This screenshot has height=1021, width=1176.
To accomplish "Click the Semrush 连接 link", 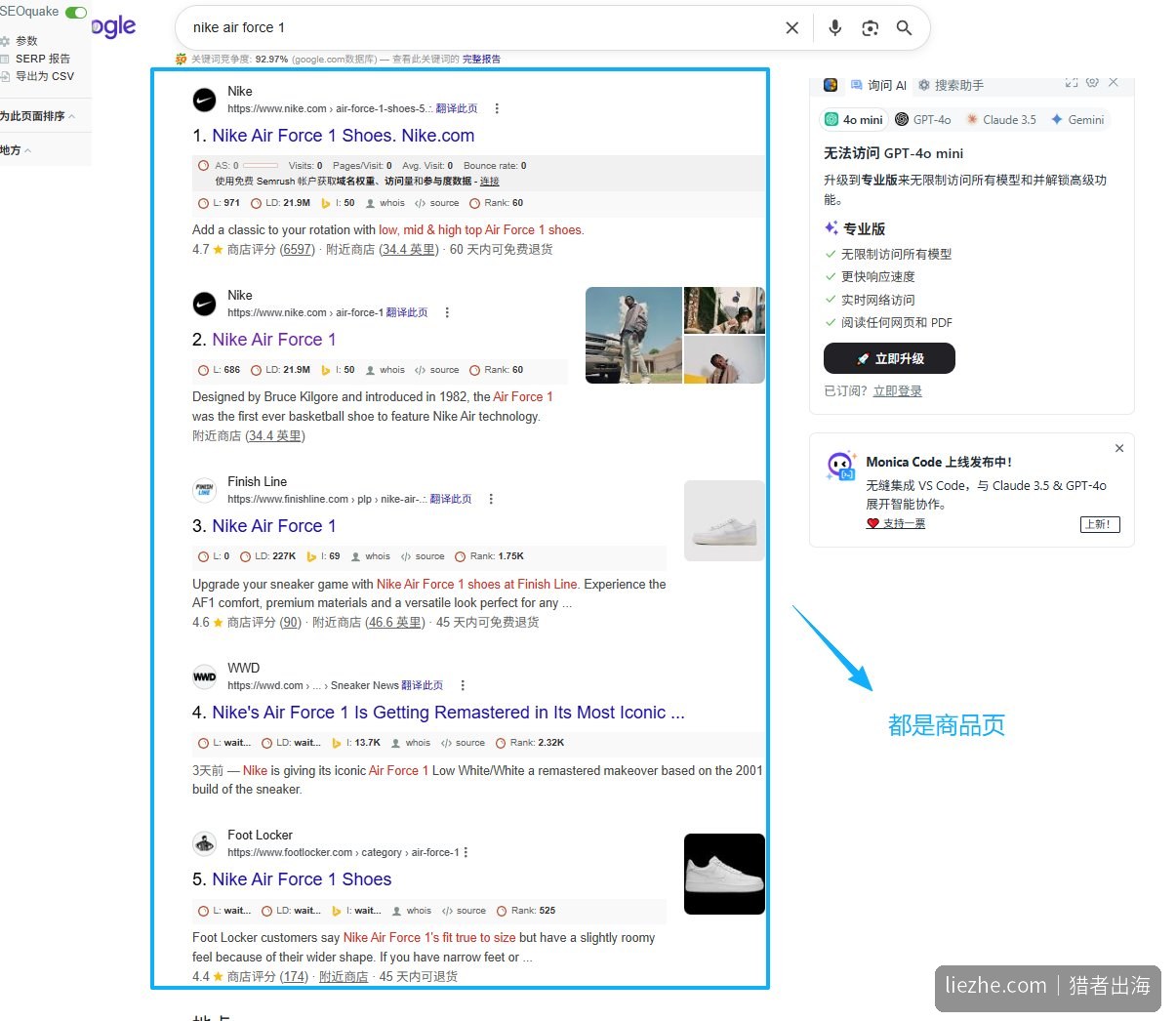I will point(490,182).
